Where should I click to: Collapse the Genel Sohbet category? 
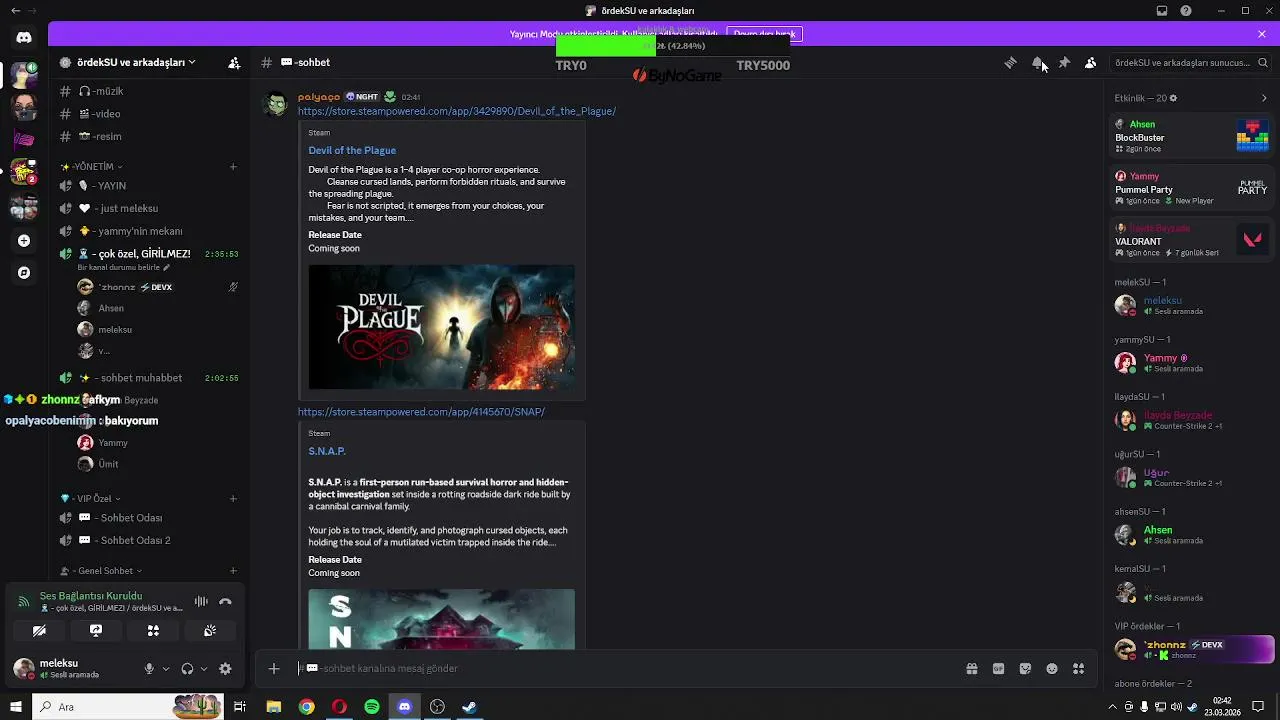(100, 571)
